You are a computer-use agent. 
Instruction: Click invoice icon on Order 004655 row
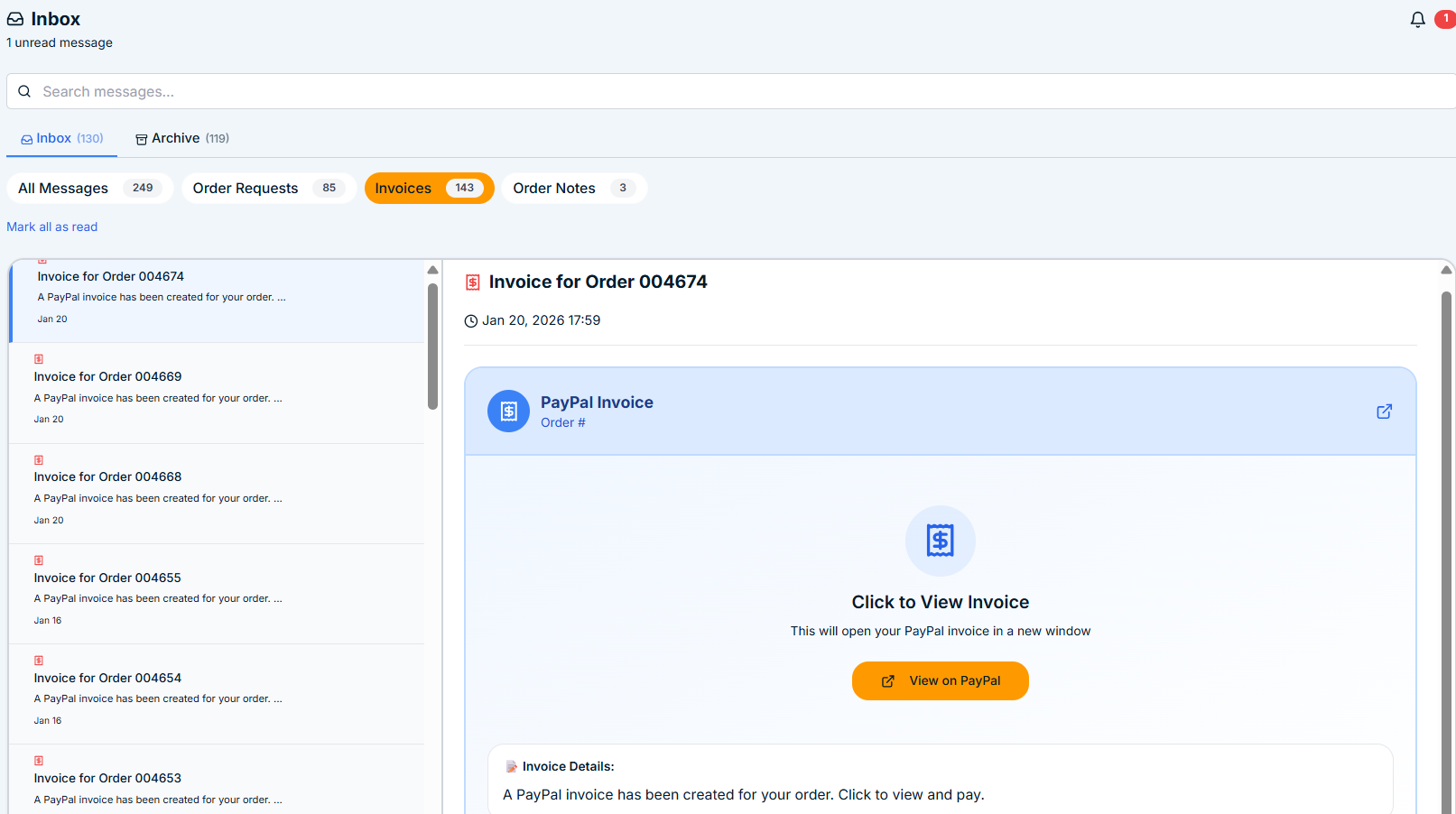pos(39,560)
